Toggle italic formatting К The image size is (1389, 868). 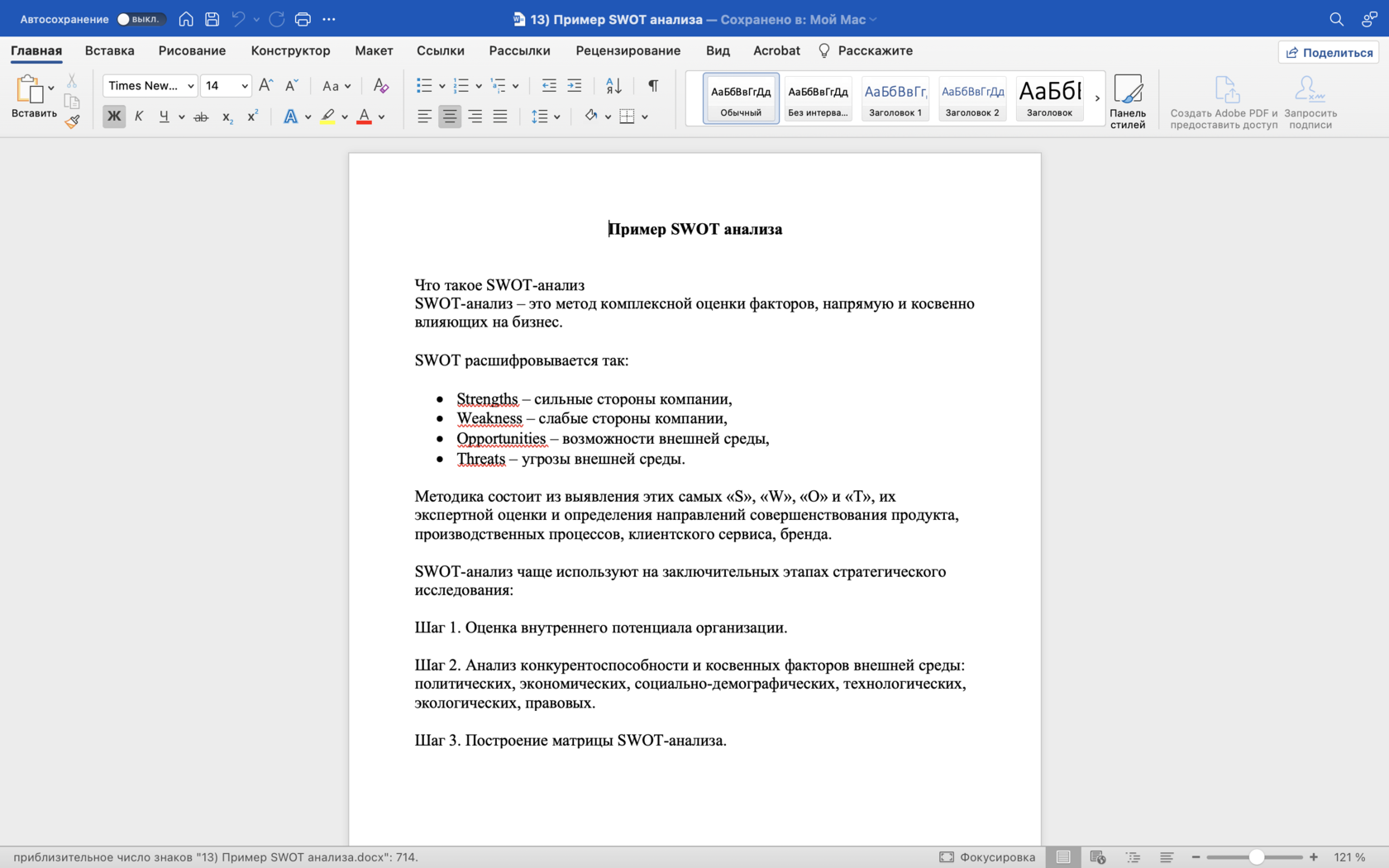(x=139, y=117)
